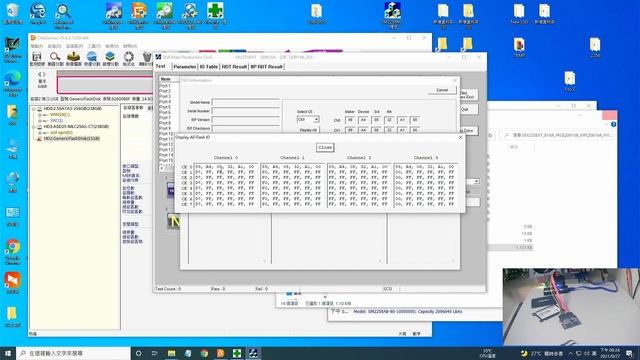Click the delete partition trash icon in DiskGenius
640x360 pixels.
[x=147, y=58]
